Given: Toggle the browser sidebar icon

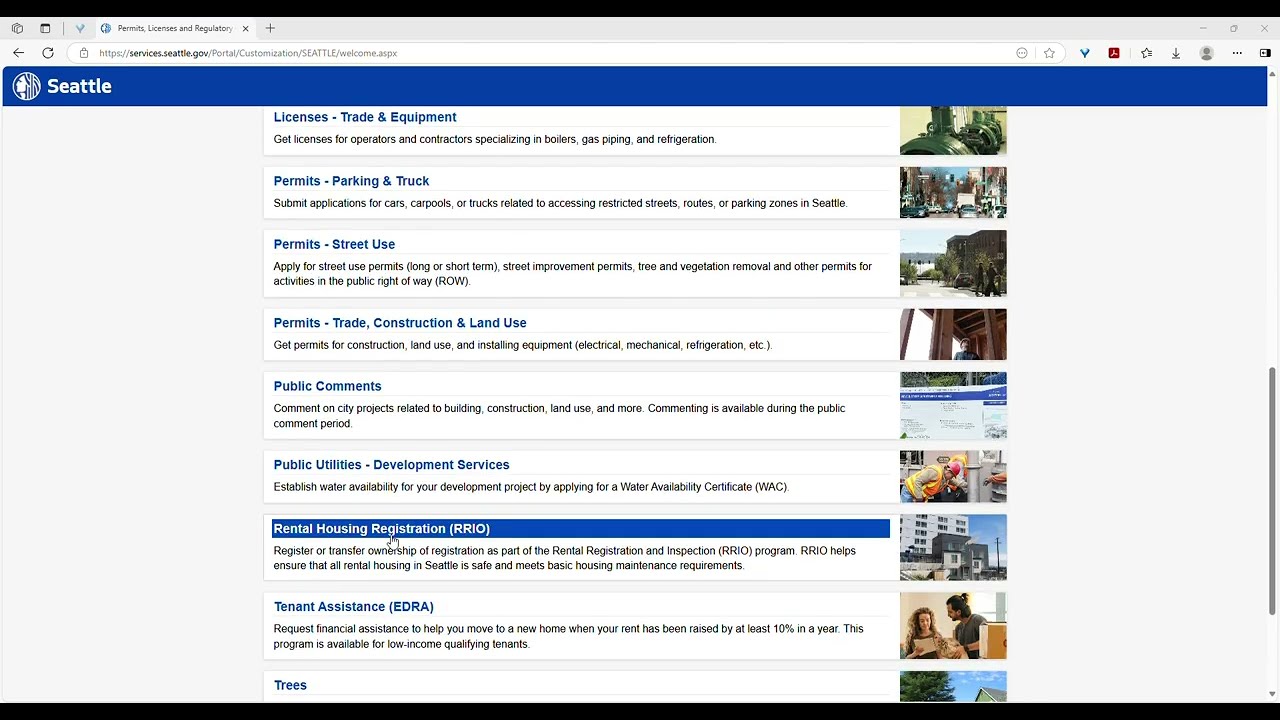Looking at the screenshot, I should pyautogui.click(x=1265, y=53).
